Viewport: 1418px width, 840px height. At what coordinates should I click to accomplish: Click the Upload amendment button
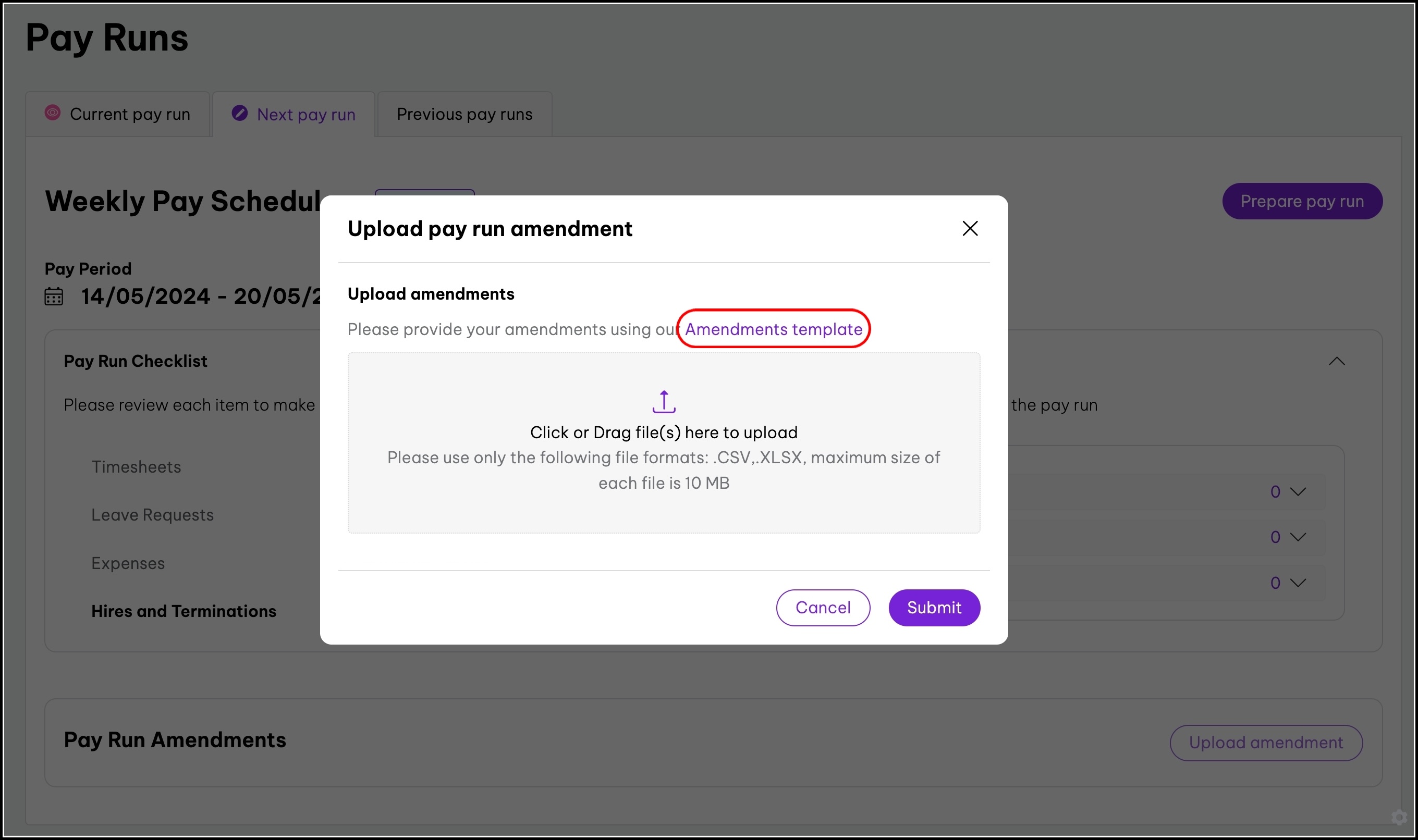[x=1266, y=743]
